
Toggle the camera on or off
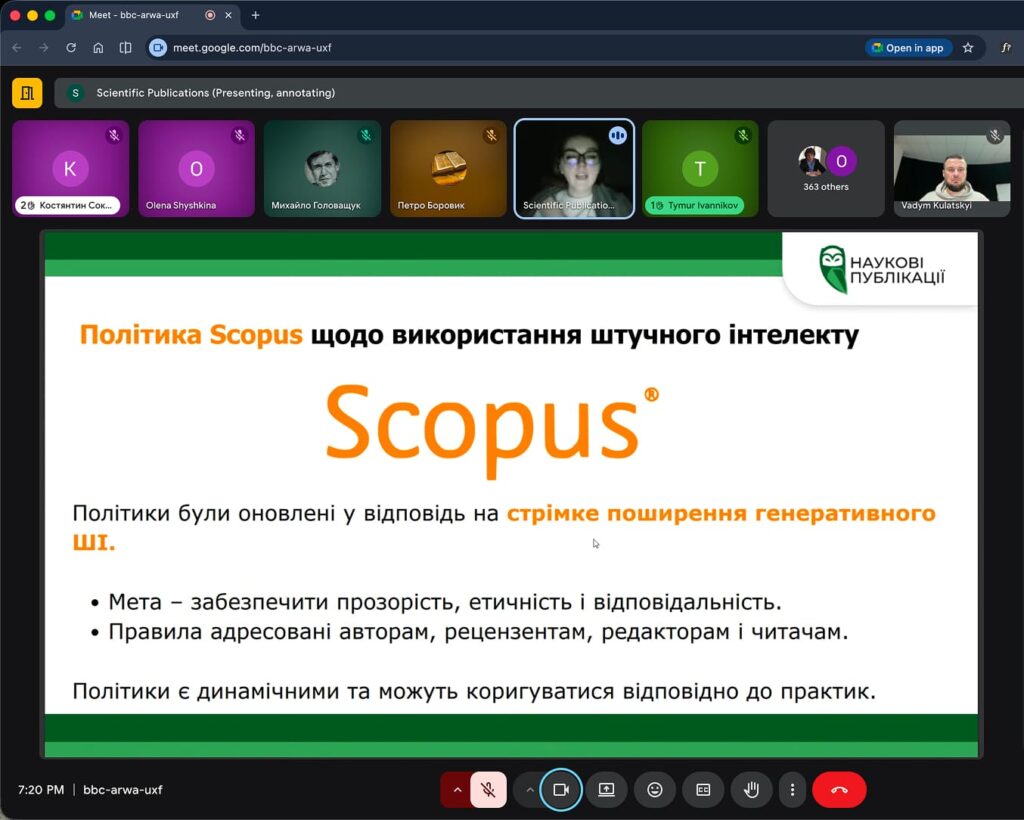(560, 790)
